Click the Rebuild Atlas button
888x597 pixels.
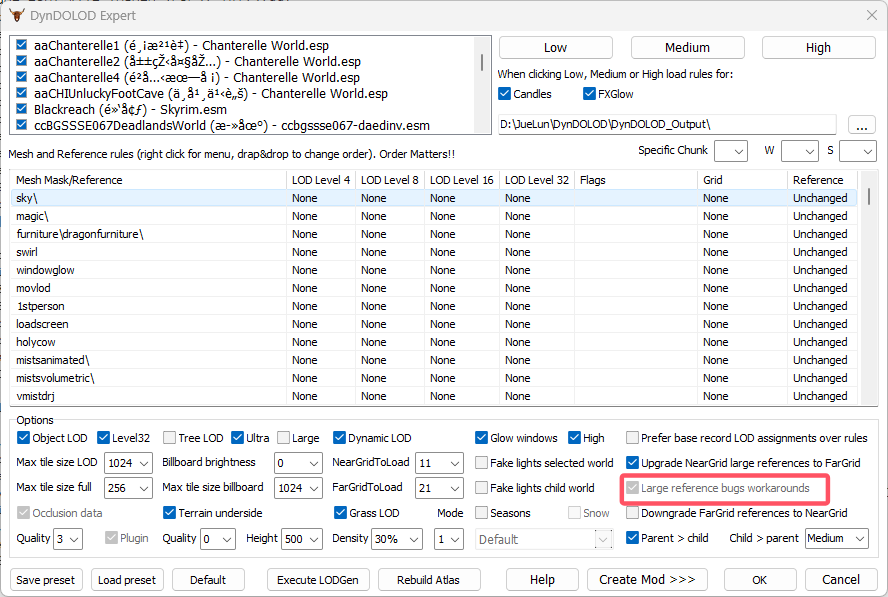[428, 579]
